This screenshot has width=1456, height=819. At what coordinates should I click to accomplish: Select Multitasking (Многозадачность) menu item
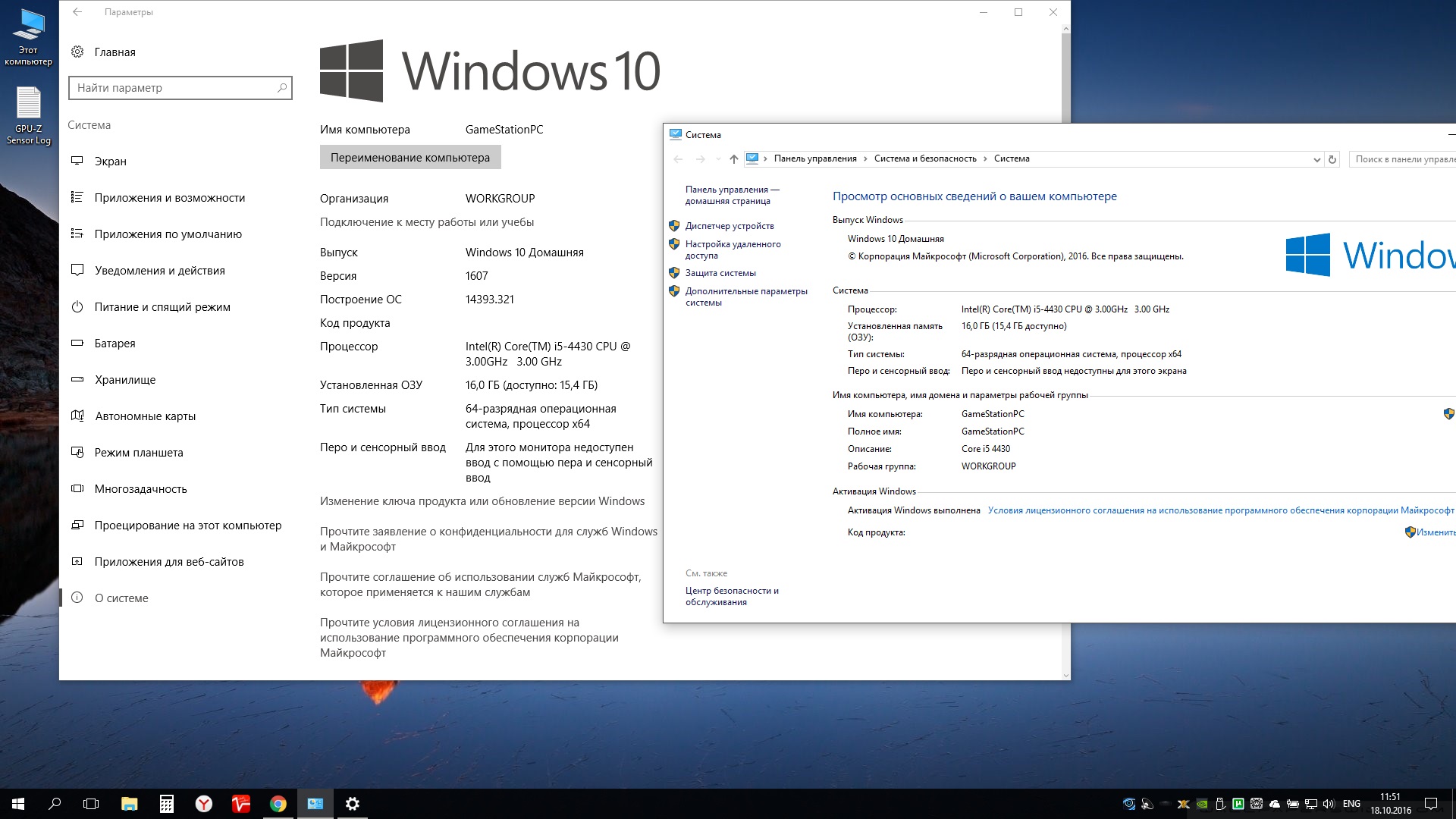pyautogui.click(x=140, y=489)
